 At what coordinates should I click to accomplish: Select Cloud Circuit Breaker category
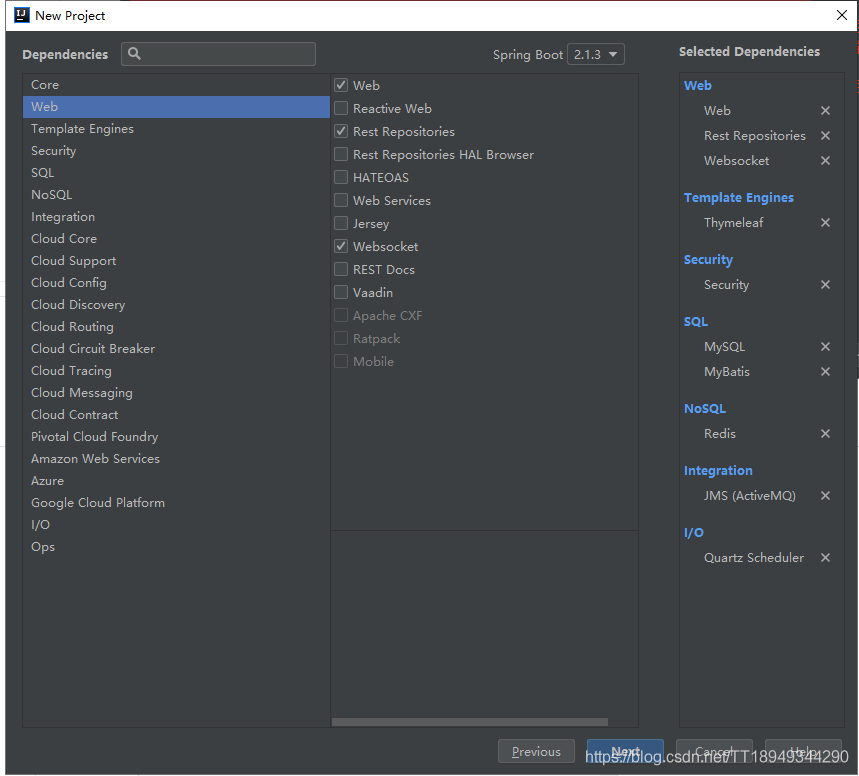point(176,349)
